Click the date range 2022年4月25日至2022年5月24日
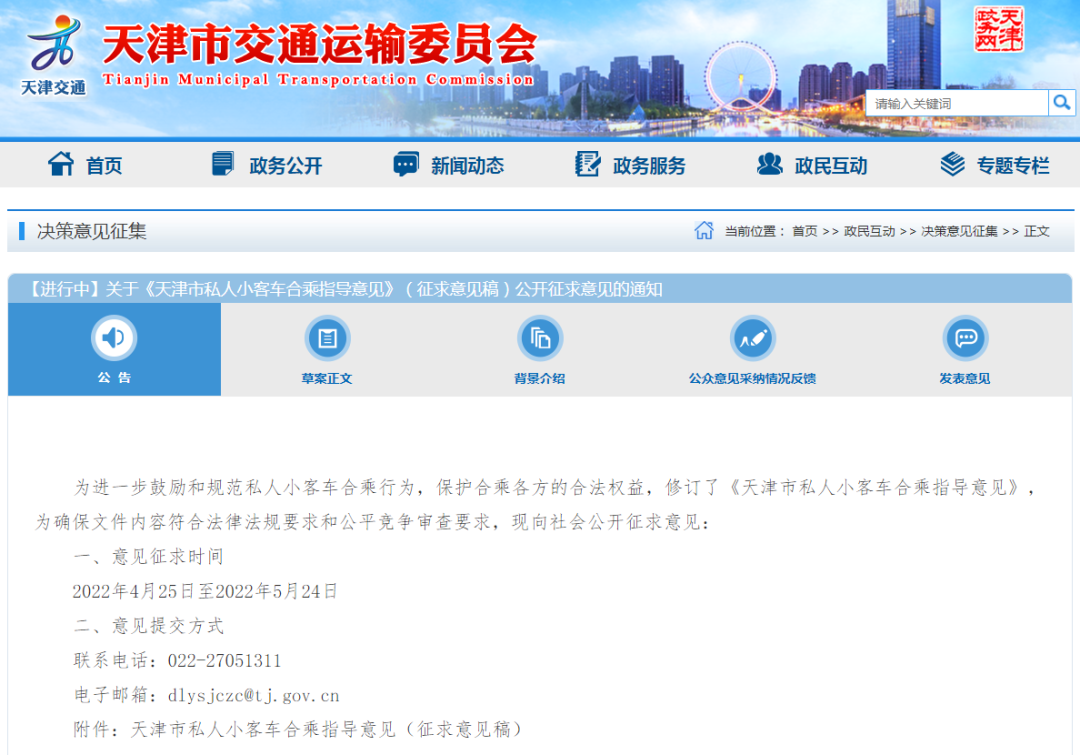 205,592
